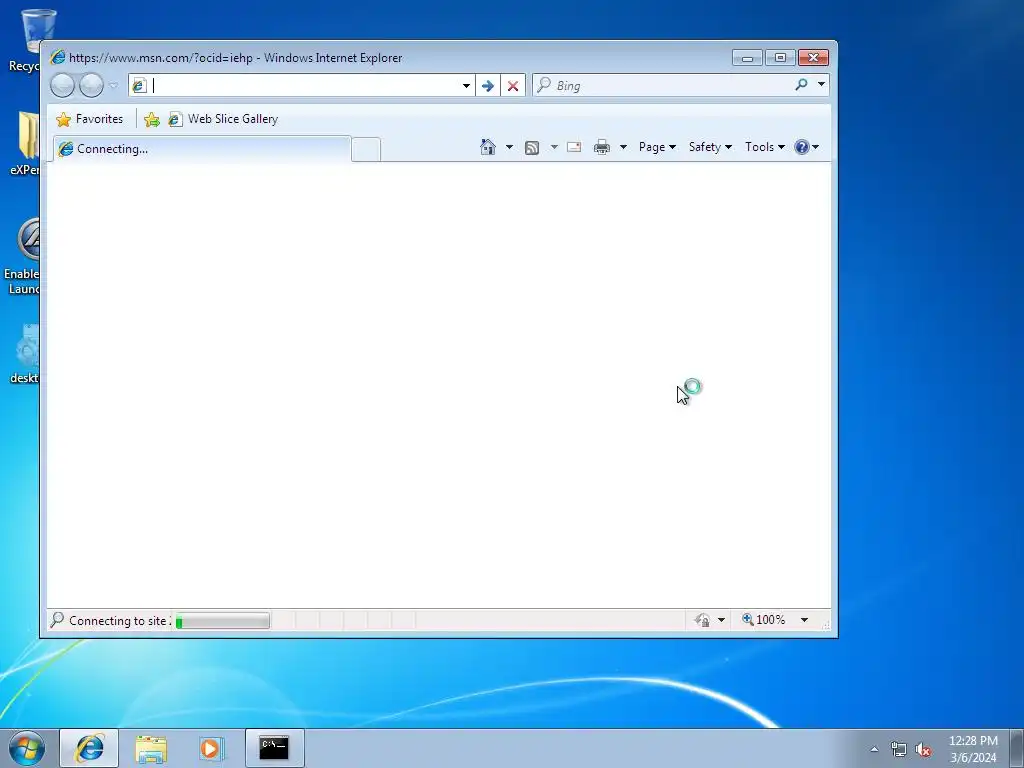Open a new blank tab
This screenshot has width=1024, height=768.
point(366,150)
